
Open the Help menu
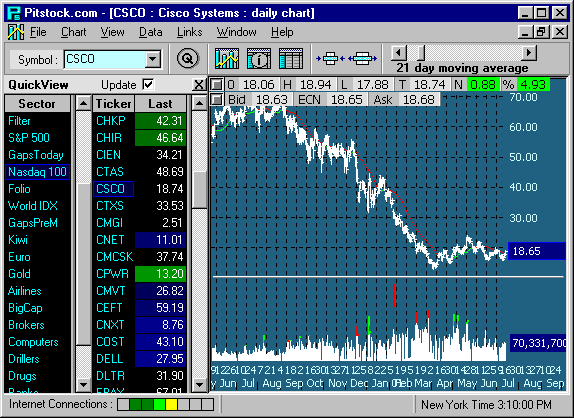282,32
